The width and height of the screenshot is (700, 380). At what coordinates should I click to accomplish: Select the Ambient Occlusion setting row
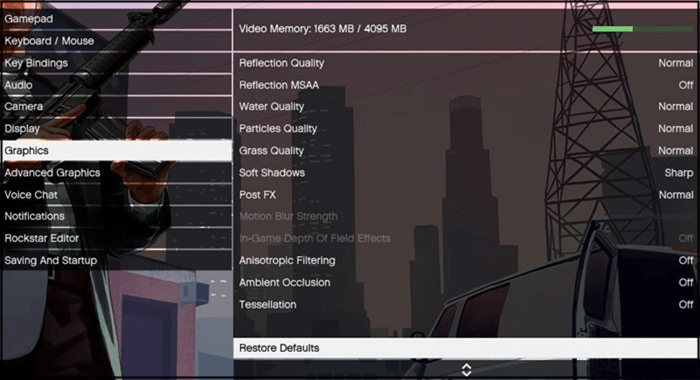coord(465,282)
